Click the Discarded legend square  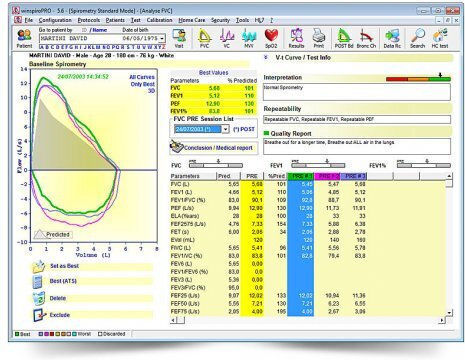tap(100, 334)
